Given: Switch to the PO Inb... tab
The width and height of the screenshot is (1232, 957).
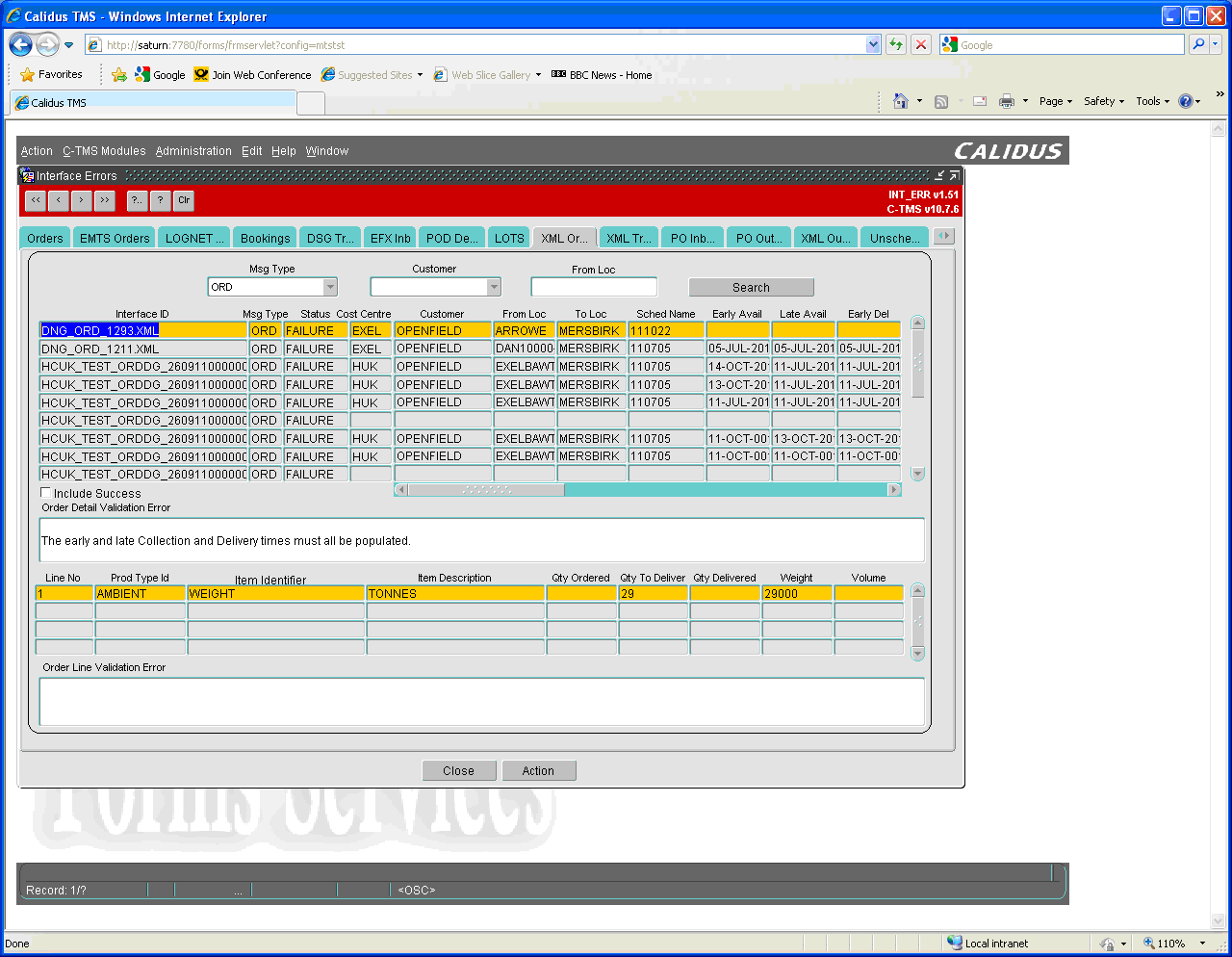Looking at the screenshot, I should [692, 238].
